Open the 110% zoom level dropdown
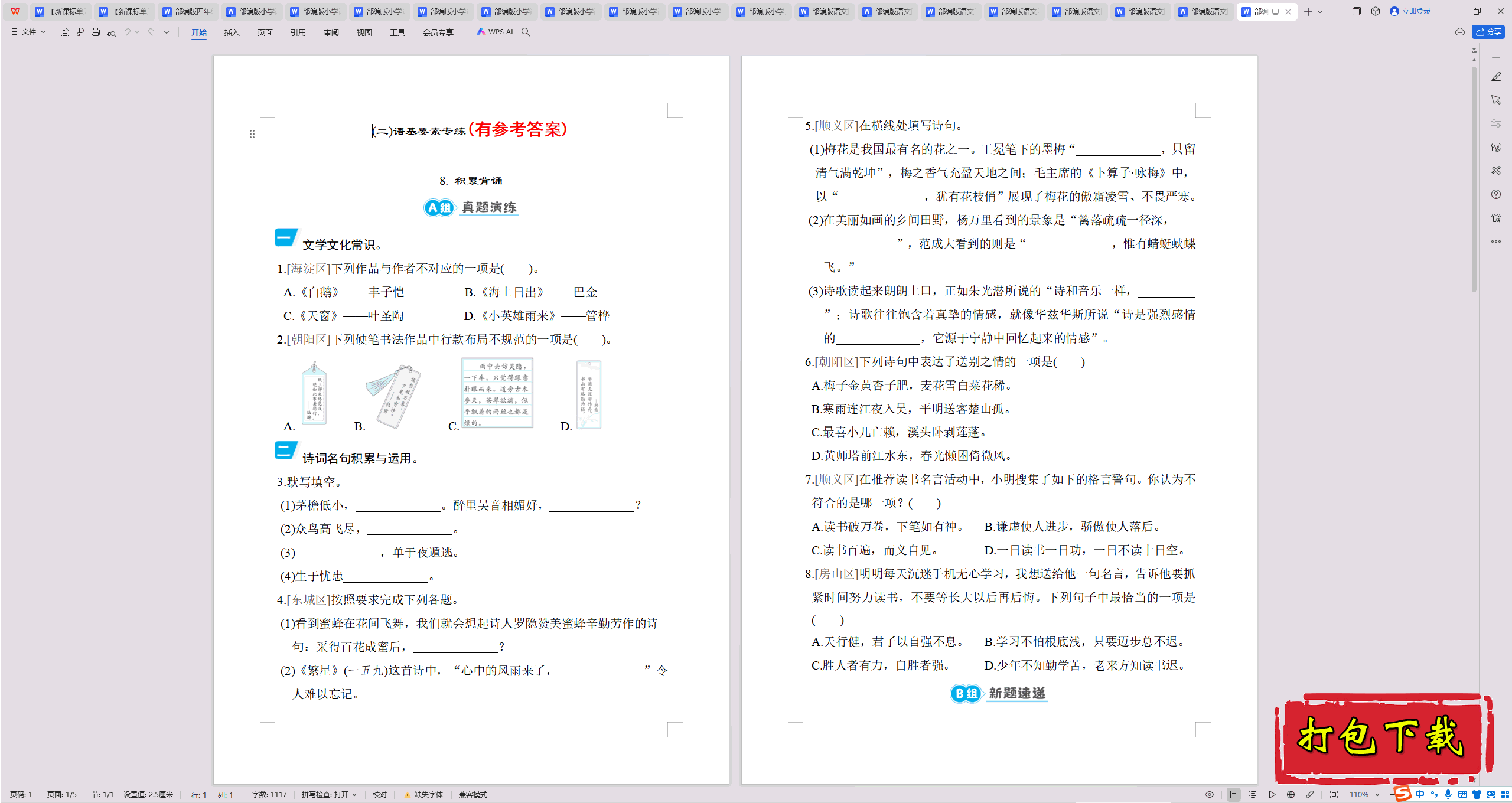The width and height of the screenshot is (1512, 803). (x=1364, y=795)
